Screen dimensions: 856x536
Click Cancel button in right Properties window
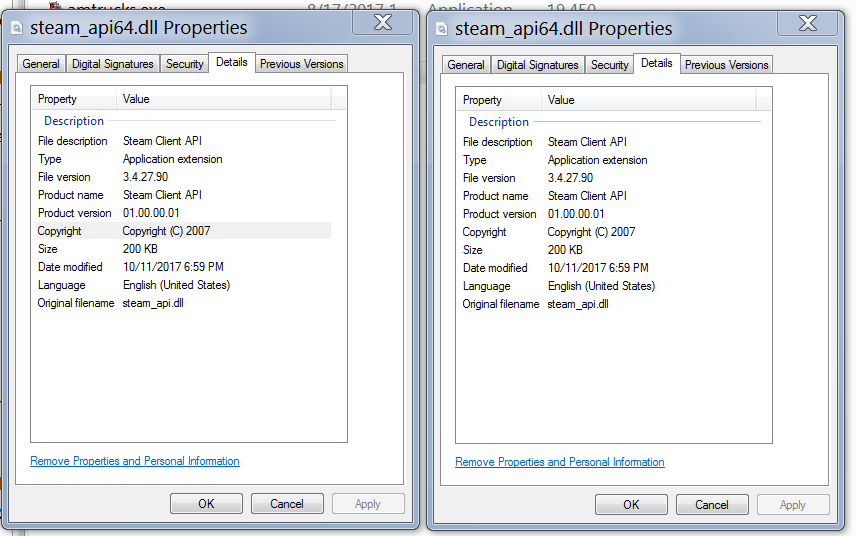(x=712, y=505)
